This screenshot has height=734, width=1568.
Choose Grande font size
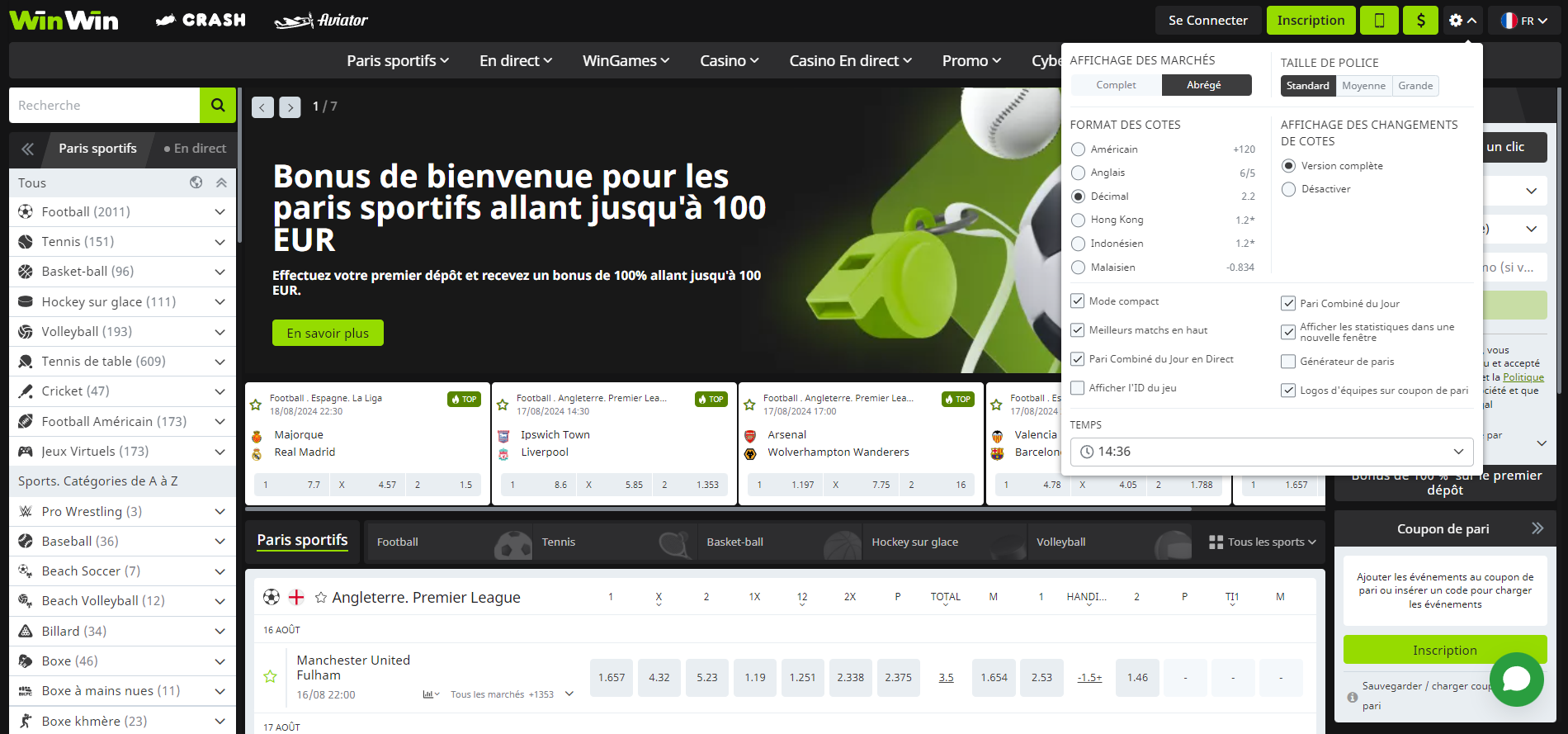[x=1415, y=86]
